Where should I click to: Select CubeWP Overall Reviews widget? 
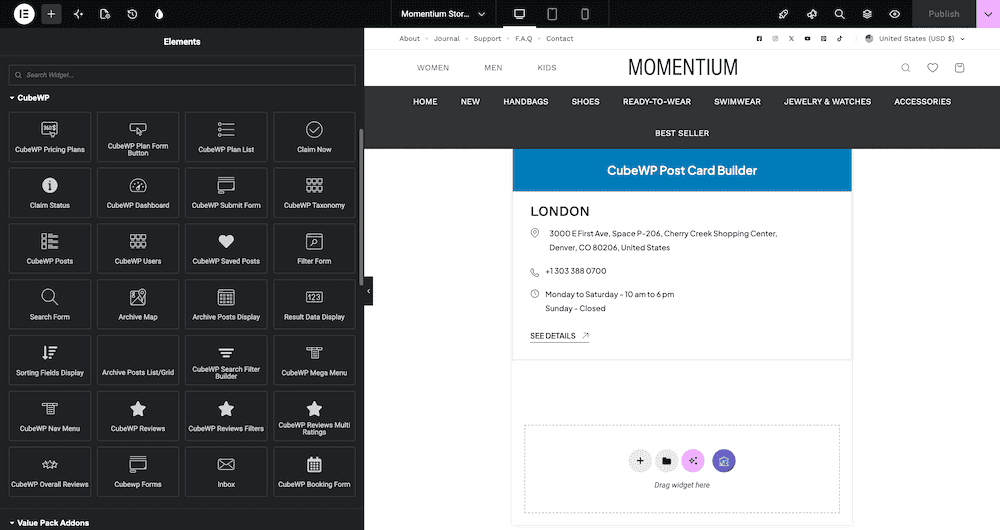pos(50,472)
